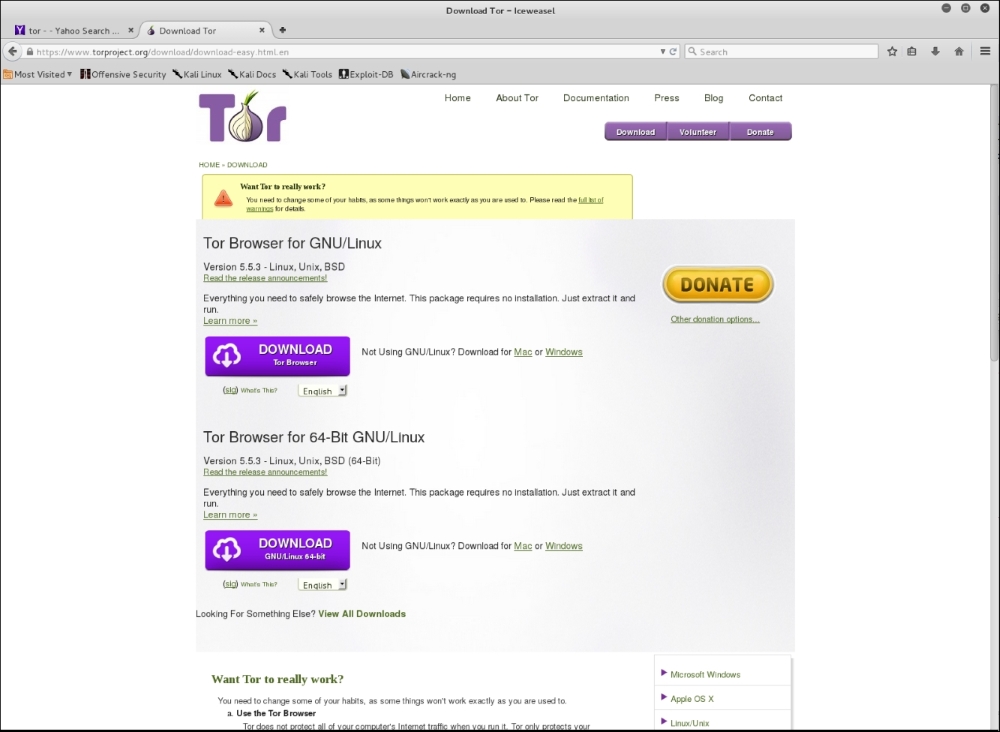This screenshot has height=732, width=1000.
Task: Open the Aircrack-ng bookmark
Action: click(x=428, y=74)
